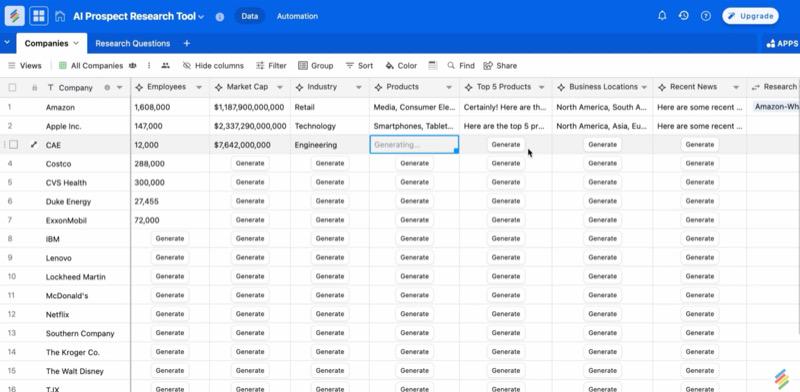Open AI Prospect Research Tool title dropdown
The height and width of the screenshot is (392, 800).
click(x=201, y=17)
